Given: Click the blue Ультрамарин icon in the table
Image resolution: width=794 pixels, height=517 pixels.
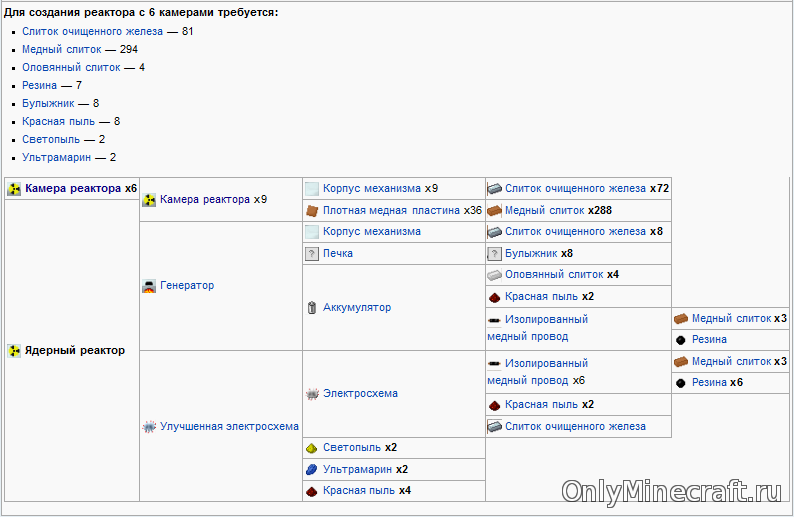Looking at the screenshot, I should [311, 469].
